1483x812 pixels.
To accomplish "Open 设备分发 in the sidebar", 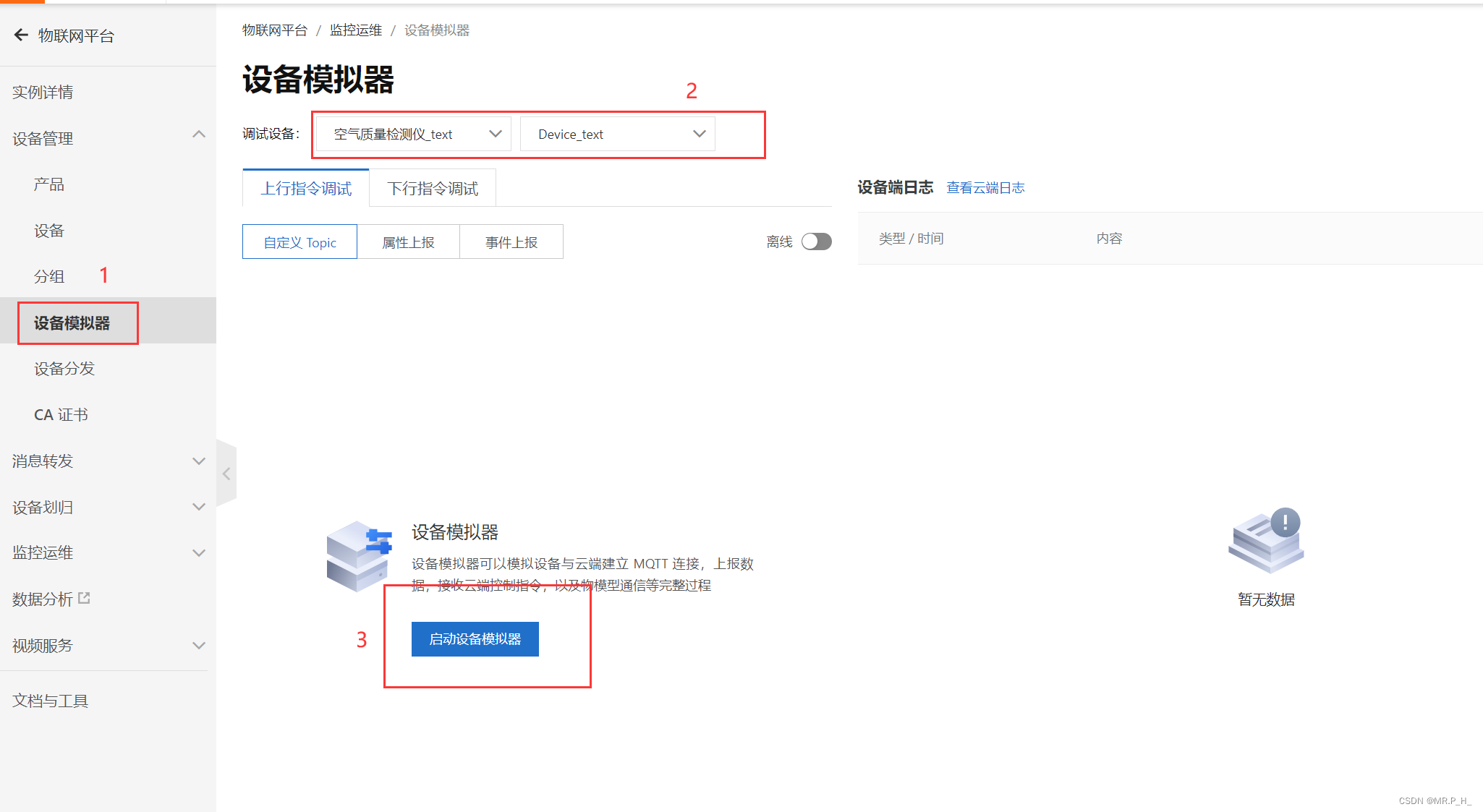I will coord(64,369).
